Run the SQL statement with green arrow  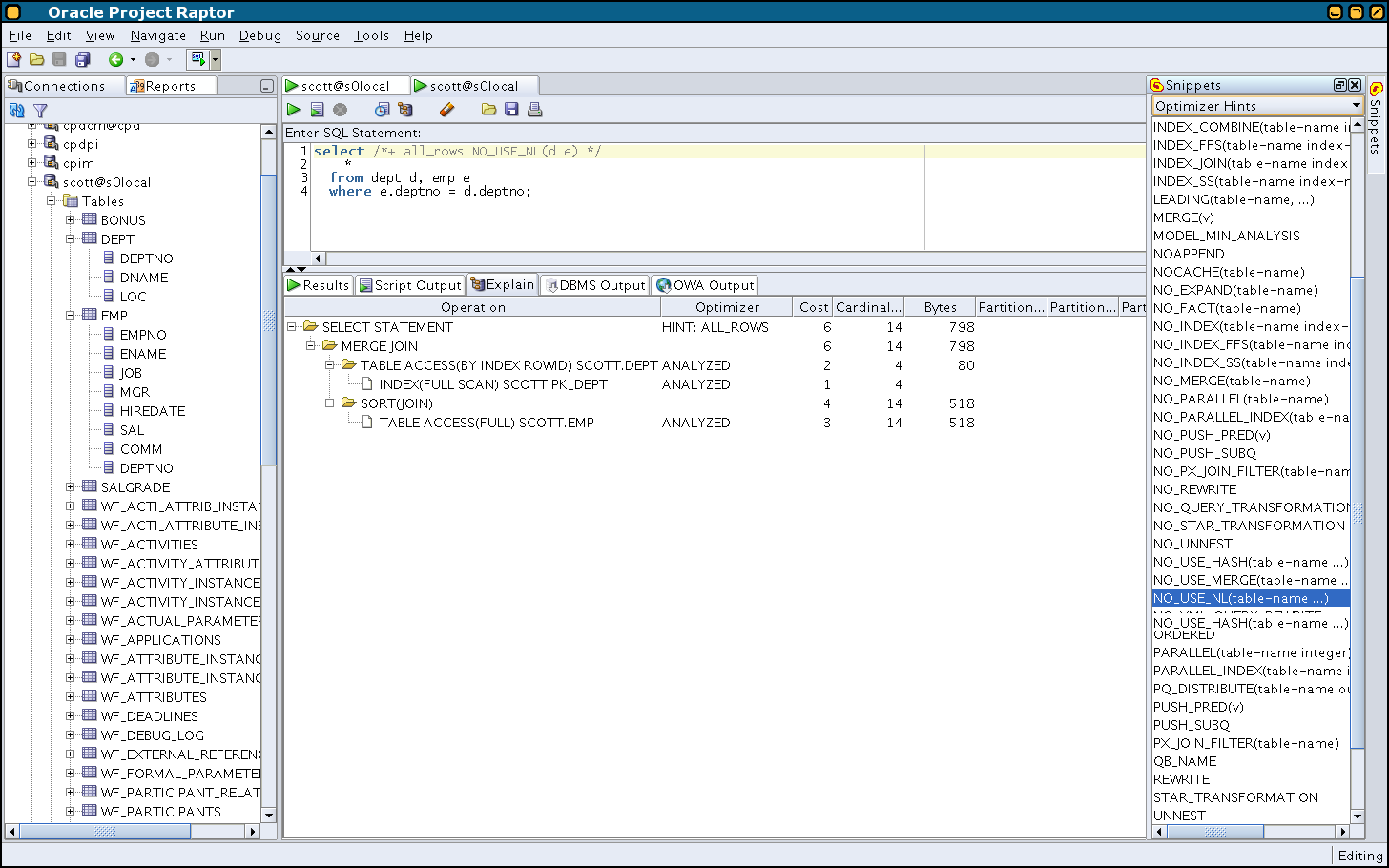coord(294,110)
